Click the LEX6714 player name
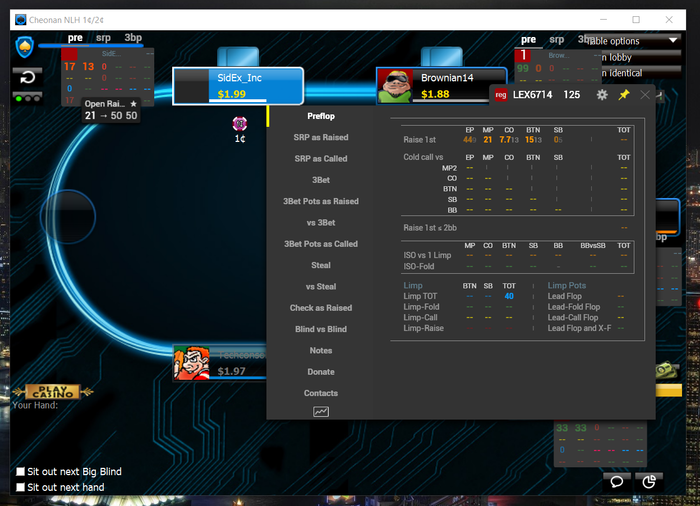700x506 pixels. coord(532,95)
